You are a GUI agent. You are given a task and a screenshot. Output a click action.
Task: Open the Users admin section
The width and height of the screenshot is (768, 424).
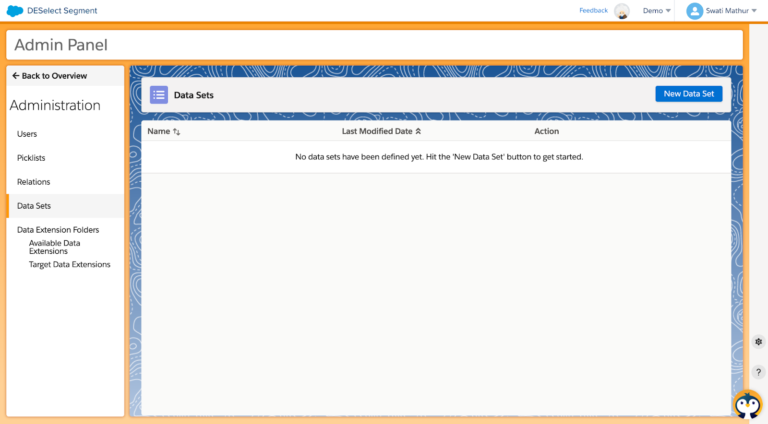[x=27, y=134]
